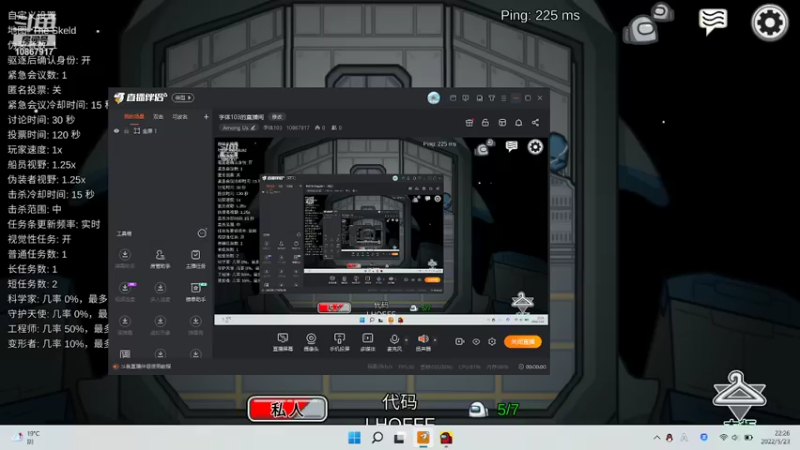Download tool left of 榜单助手

point(160,292)
